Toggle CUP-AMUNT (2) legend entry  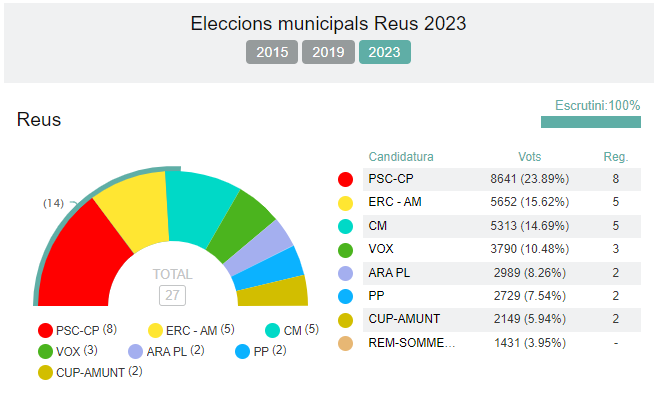(90, 372)
